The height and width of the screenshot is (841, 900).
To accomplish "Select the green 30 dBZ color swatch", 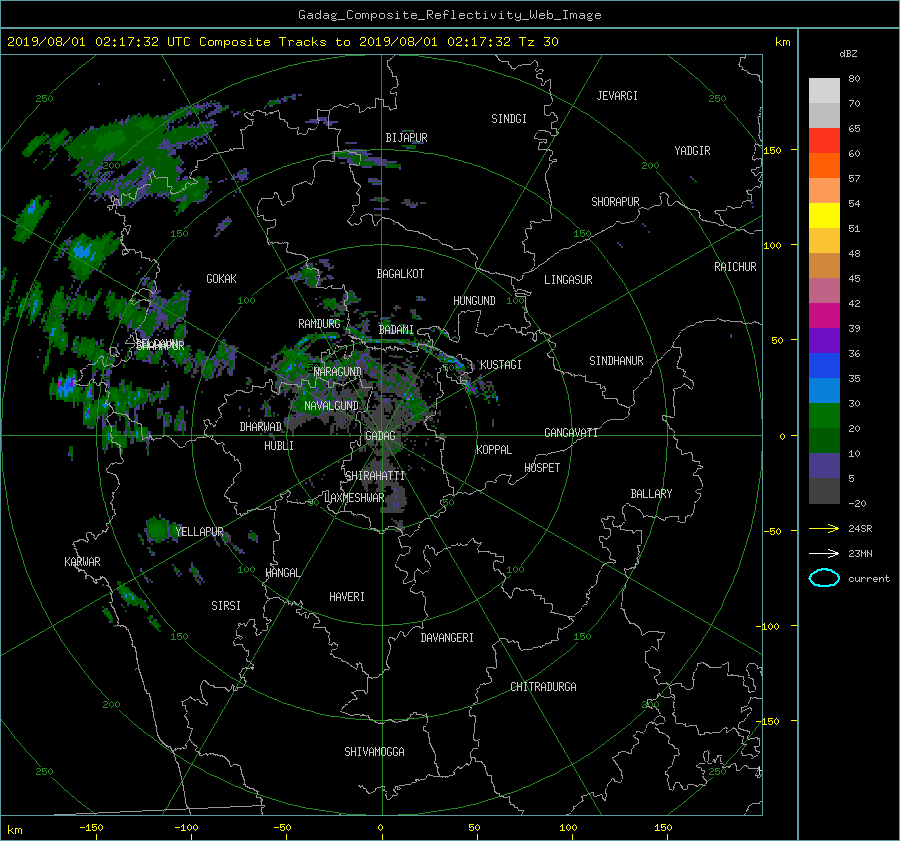I will tap(824, 416).
